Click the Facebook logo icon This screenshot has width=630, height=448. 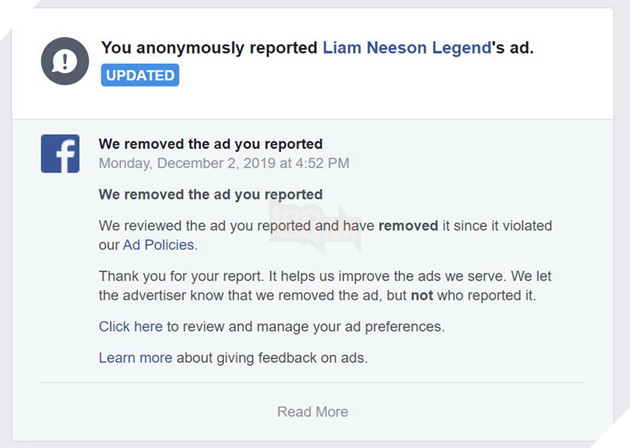point(60,154)
